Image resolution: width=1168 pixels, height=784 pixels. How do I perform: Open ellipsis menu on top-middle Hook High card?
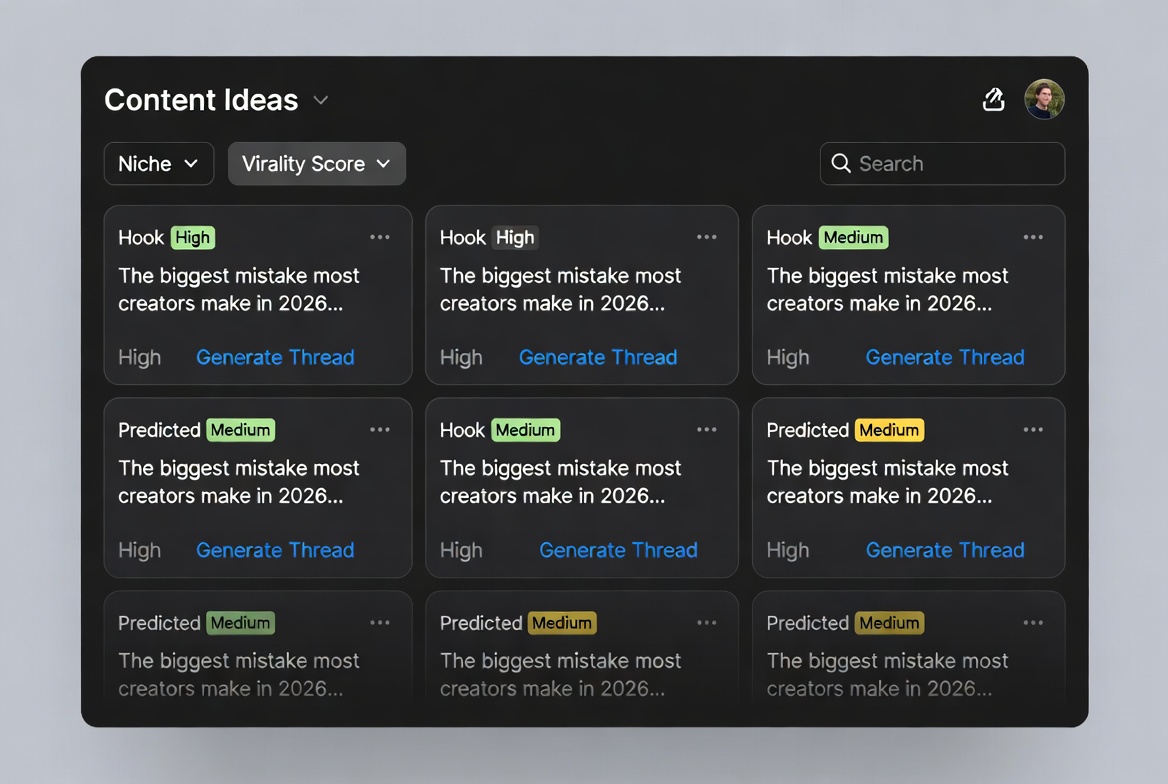707,237
